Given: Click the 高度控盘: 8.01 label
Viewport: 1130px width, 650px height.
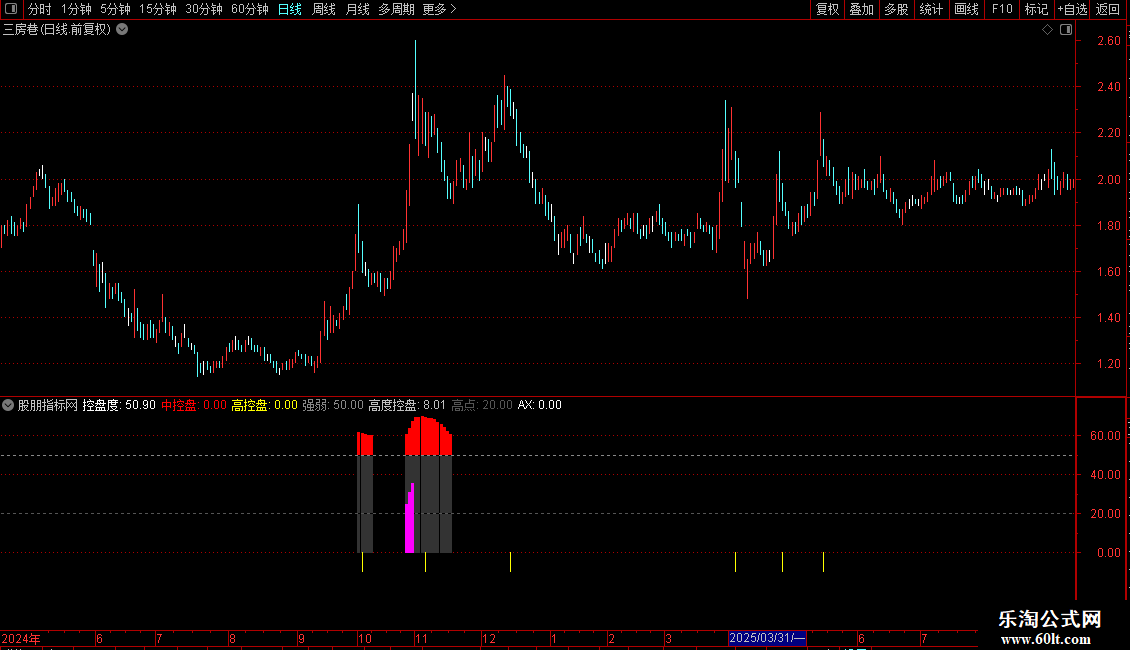Looking at the screenshot, I should tap(407, 405).
